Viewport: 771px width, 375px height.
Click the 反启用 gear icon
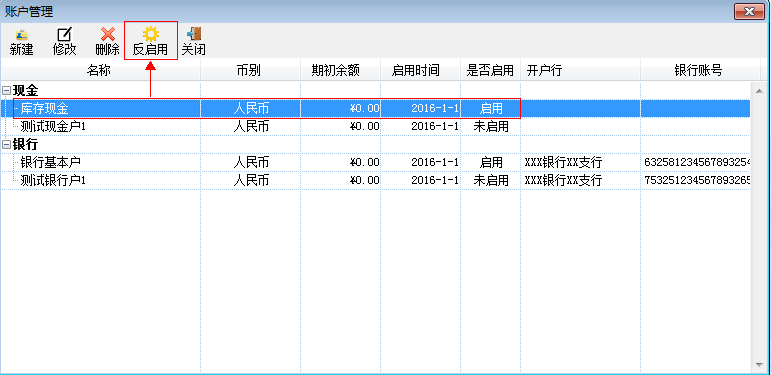point(150,34)
